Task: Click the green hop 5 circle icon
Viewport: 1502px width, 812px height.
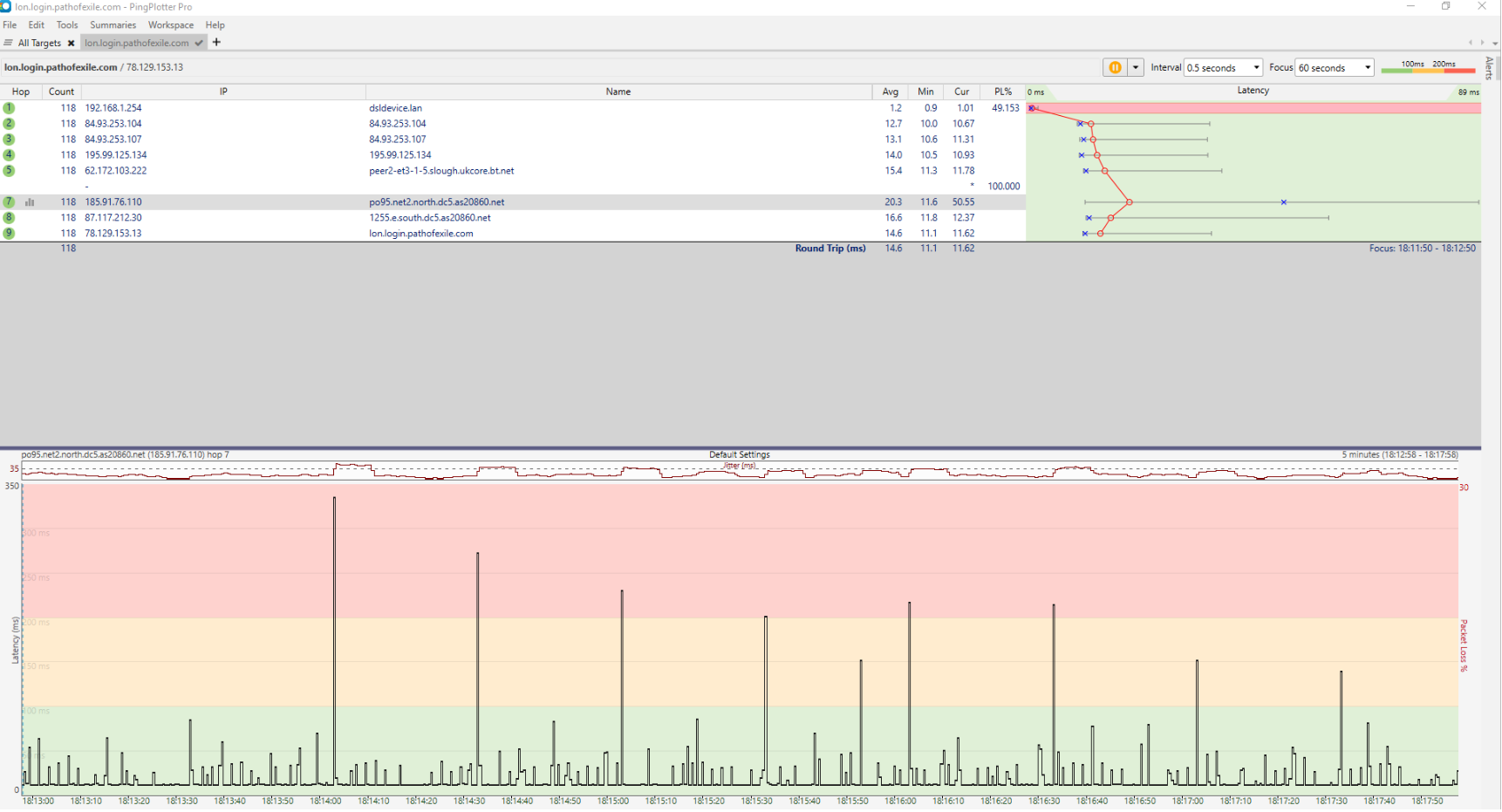Action: 9,171
